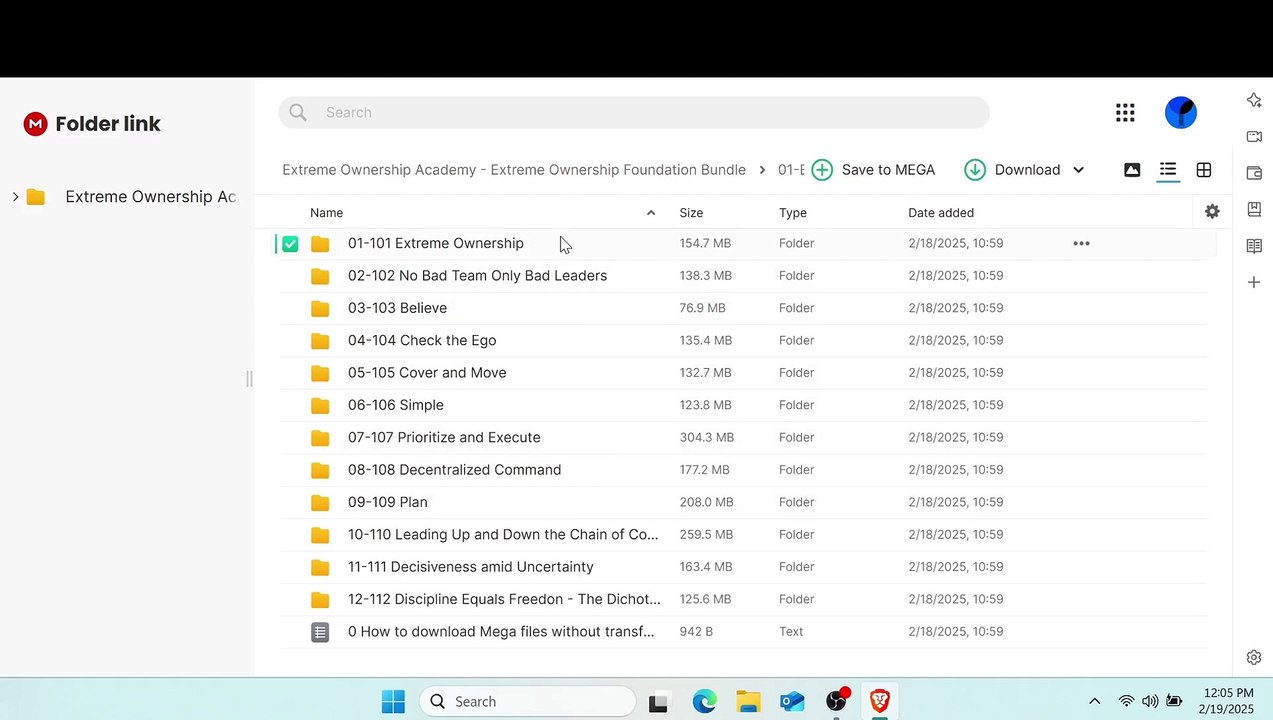
Task: Open Windows Start menu
Action: tap(393, 702)
